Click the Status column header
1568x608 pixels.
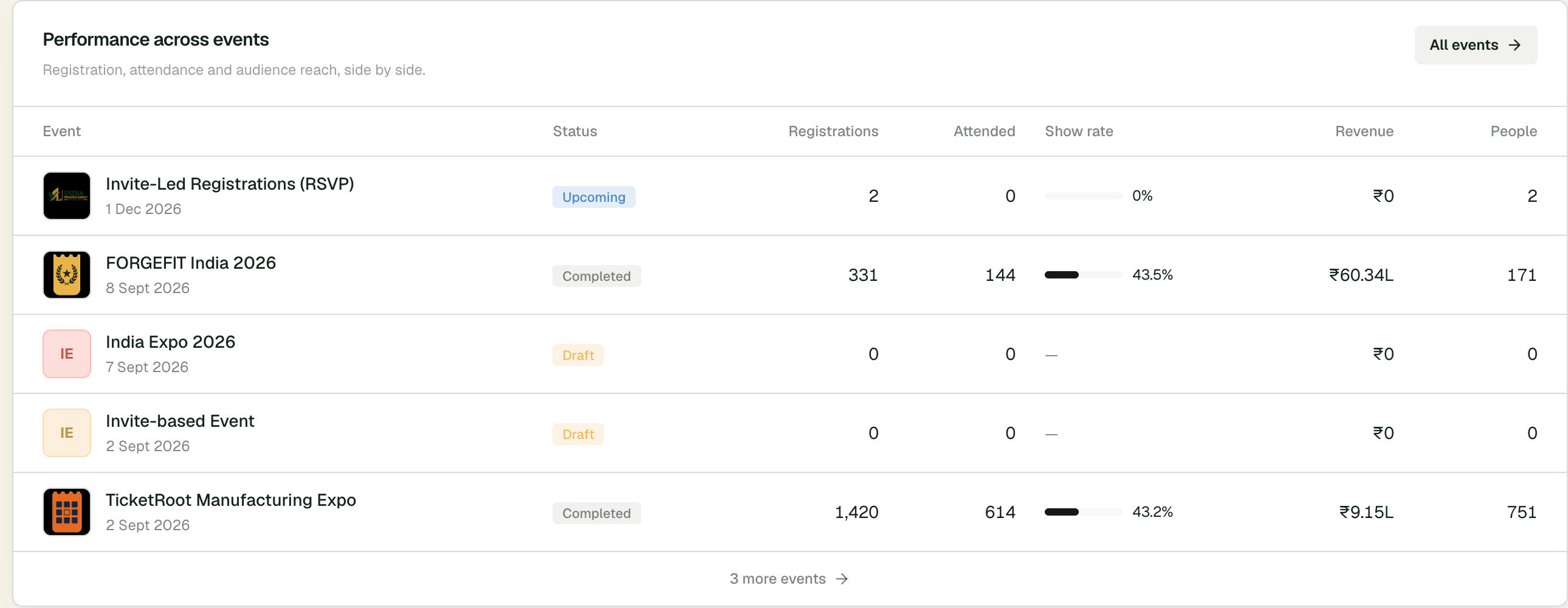(574, 131)
